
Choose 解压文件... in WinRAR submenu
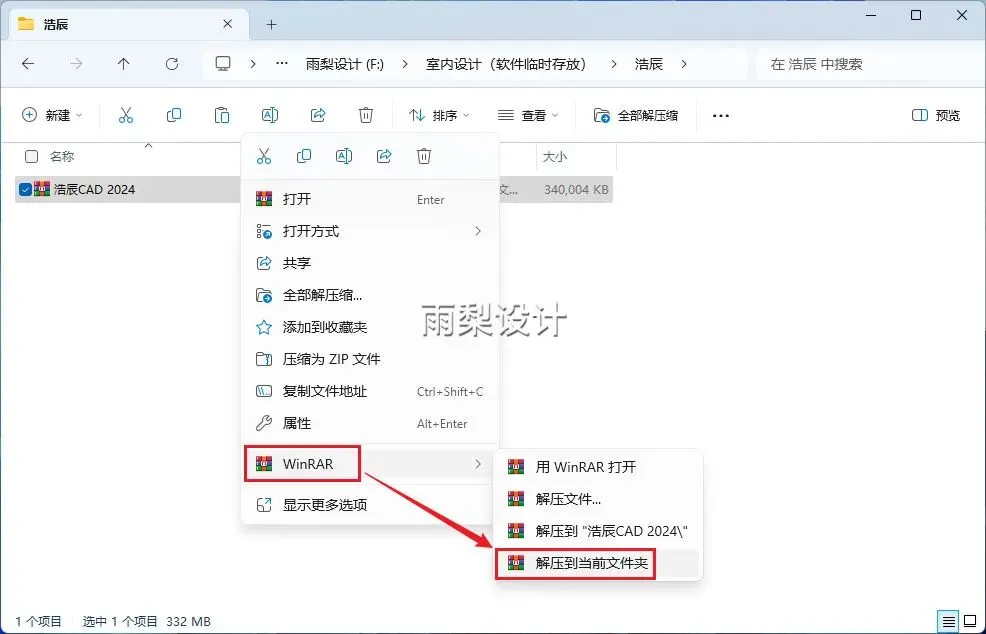point(599,499)
